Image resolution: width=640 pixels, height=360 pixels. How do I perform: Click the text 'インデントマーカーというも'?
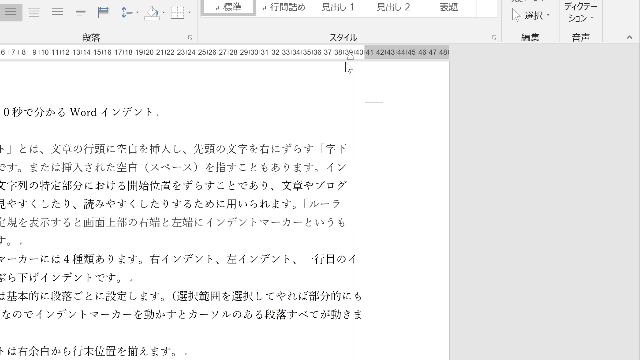click(x=276, y=222)
